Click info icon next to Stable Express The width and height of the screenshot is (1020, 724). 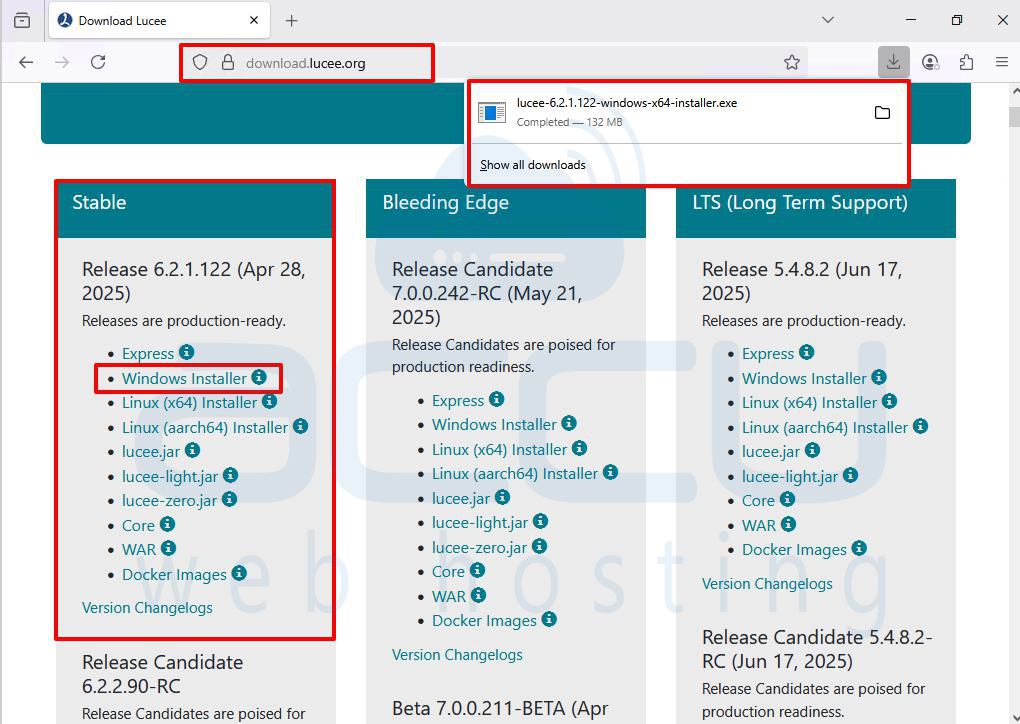187,352
